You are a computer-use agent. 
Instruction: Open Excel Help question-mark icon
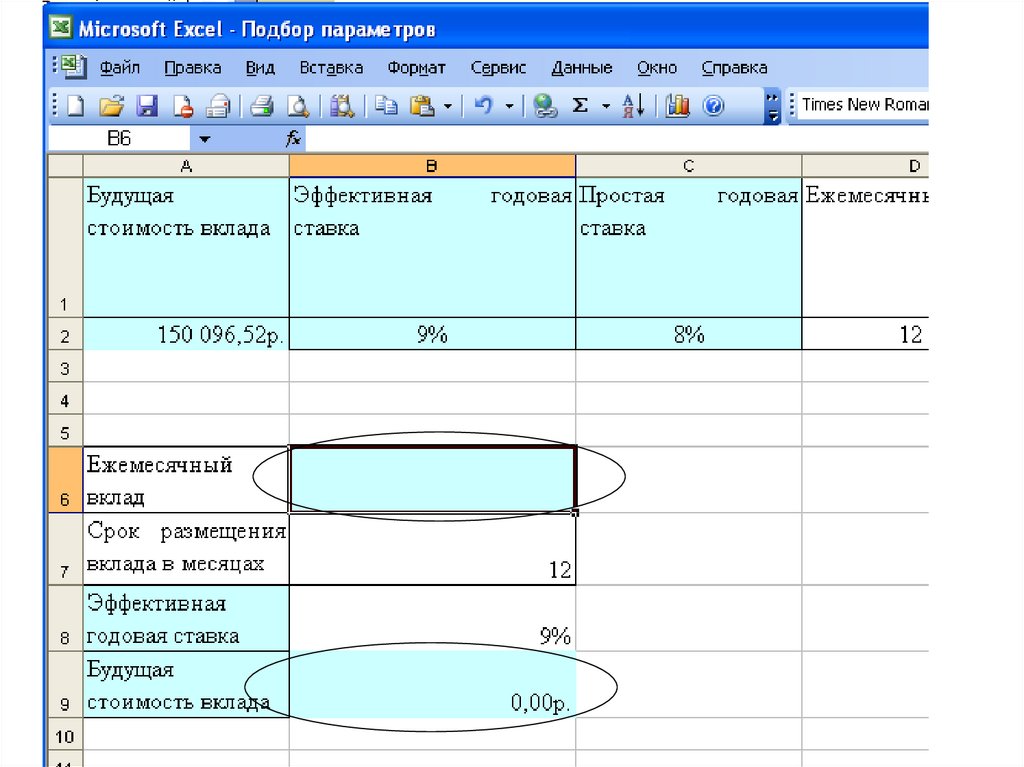713,105
